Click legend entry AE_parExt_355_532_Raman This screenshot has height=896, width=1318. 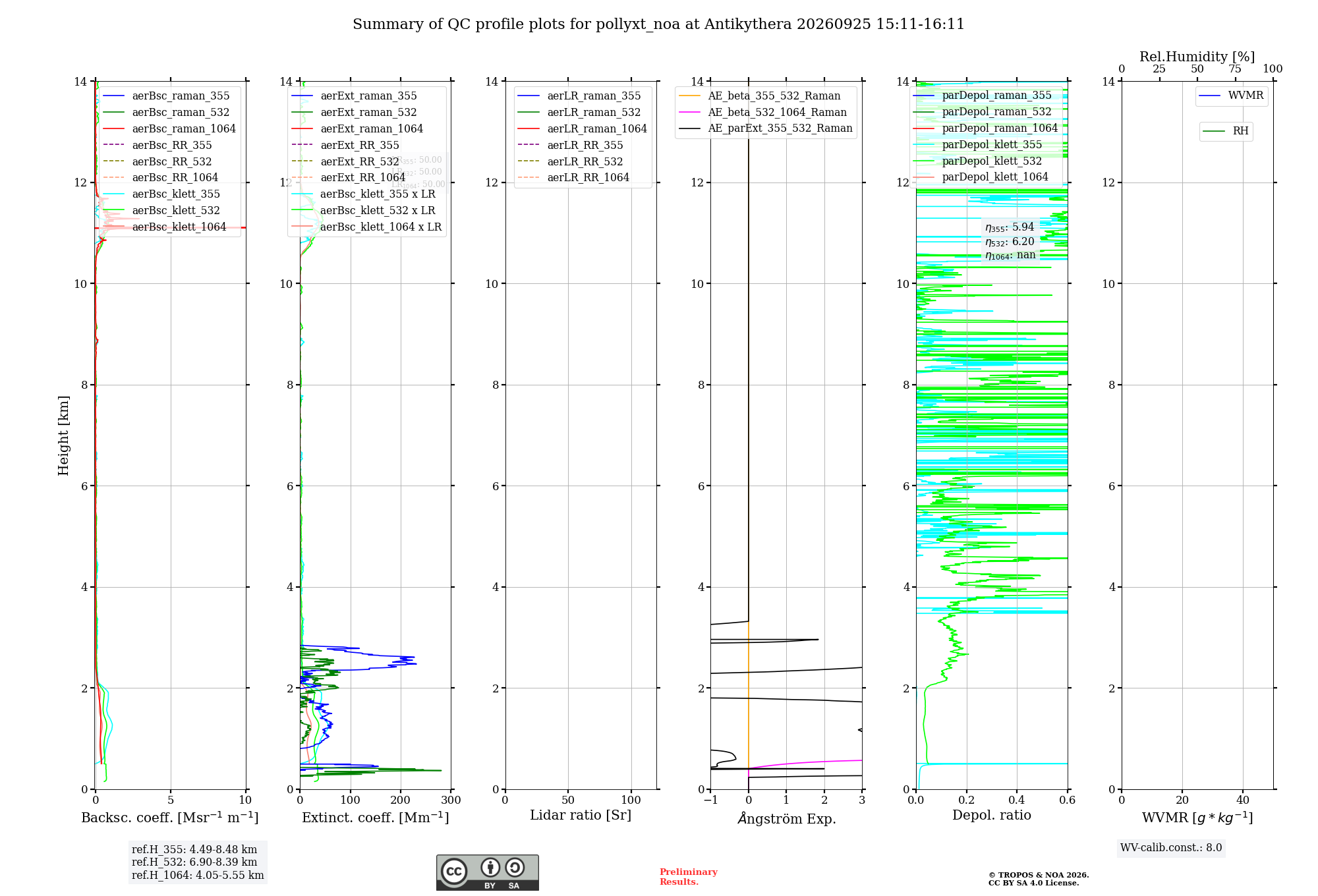pyautogui.click(x=766, y=128)
